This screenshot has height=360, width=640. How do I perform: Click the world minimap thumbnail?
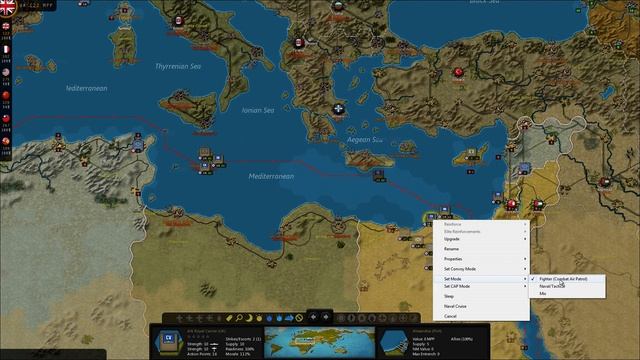pyautogui.click(x=319, y=342)
